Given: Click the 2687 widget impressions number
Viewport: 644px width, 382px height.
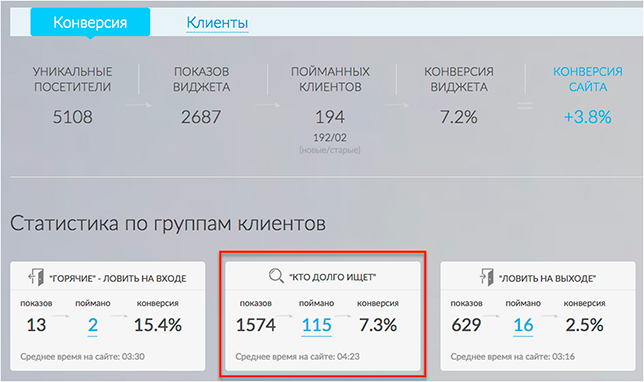Looking at the screenshot, I should pos(201,117).
